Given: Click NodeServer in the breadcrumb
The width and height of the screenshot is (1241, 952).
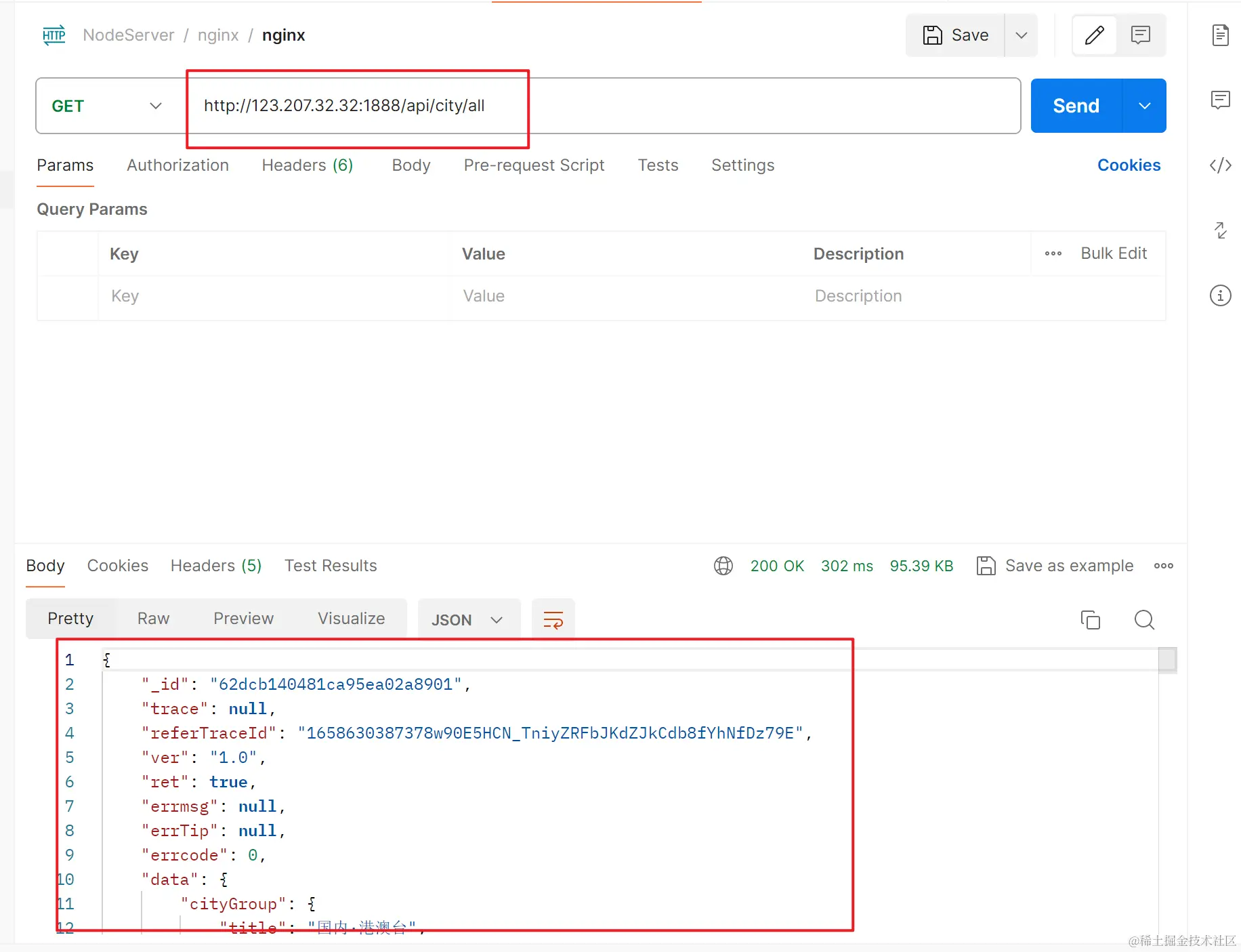Looking at the screenshot, I should tap(129, 35).
